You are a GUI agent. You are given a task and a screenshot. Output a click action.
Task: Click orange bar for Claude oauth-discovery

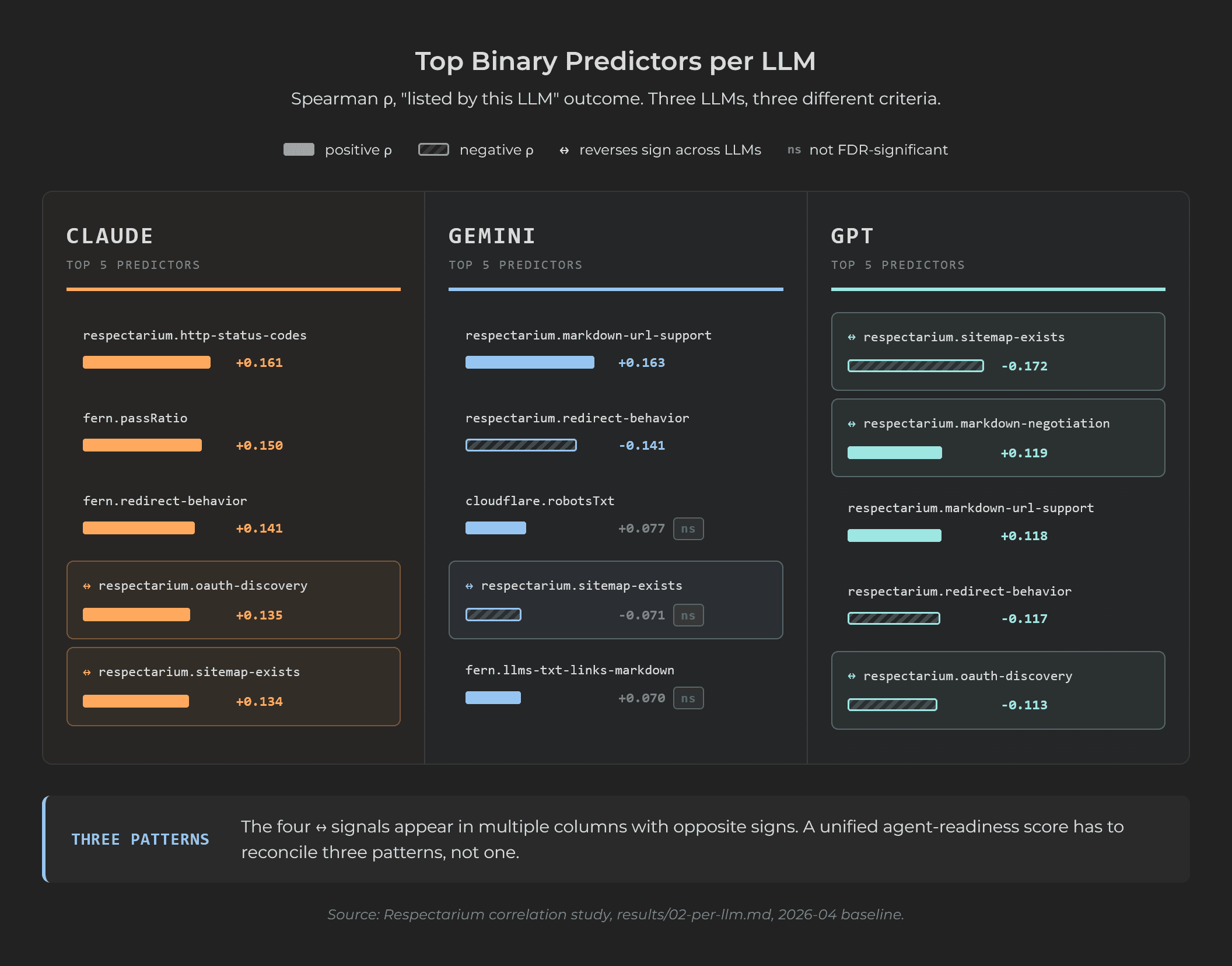[136, 614]
